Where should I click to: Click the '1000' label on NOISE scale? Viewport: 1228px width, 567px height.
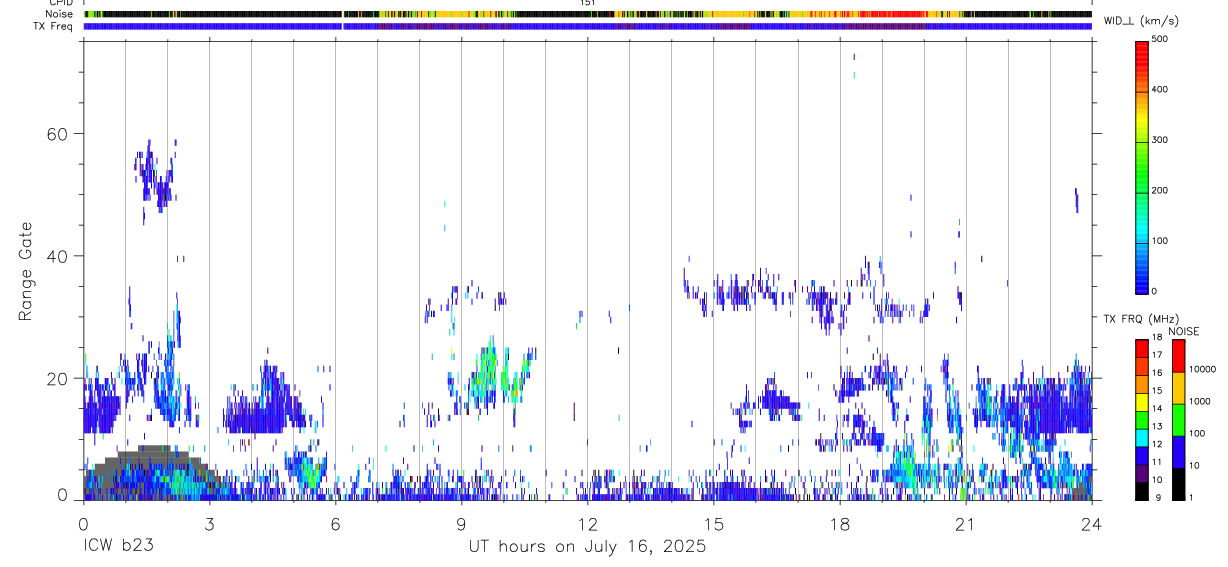tap(1200, 402)
